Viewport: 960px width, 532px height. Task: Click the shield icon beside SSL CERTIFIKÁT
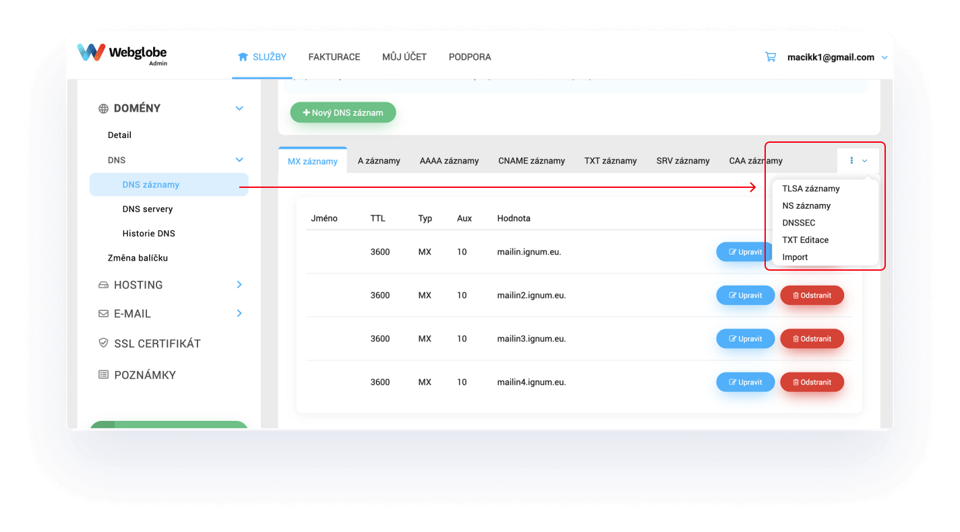103,343
